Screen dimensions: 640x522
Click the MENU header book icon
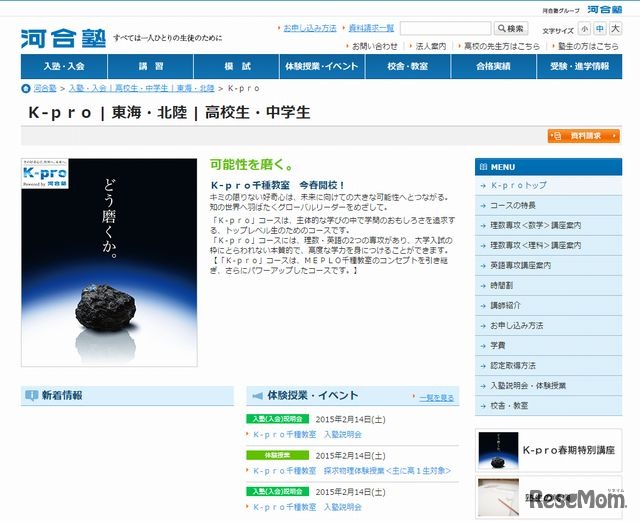click(483, 167)
